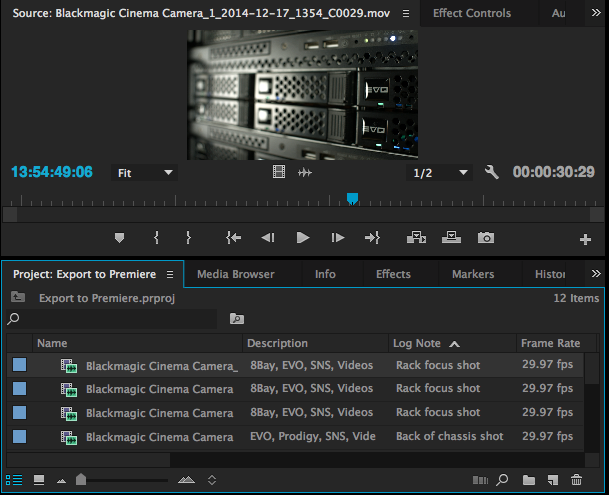Sort by the Log Note column header
The width and height of the screenshot is (609, 495).
pos(452,343)
